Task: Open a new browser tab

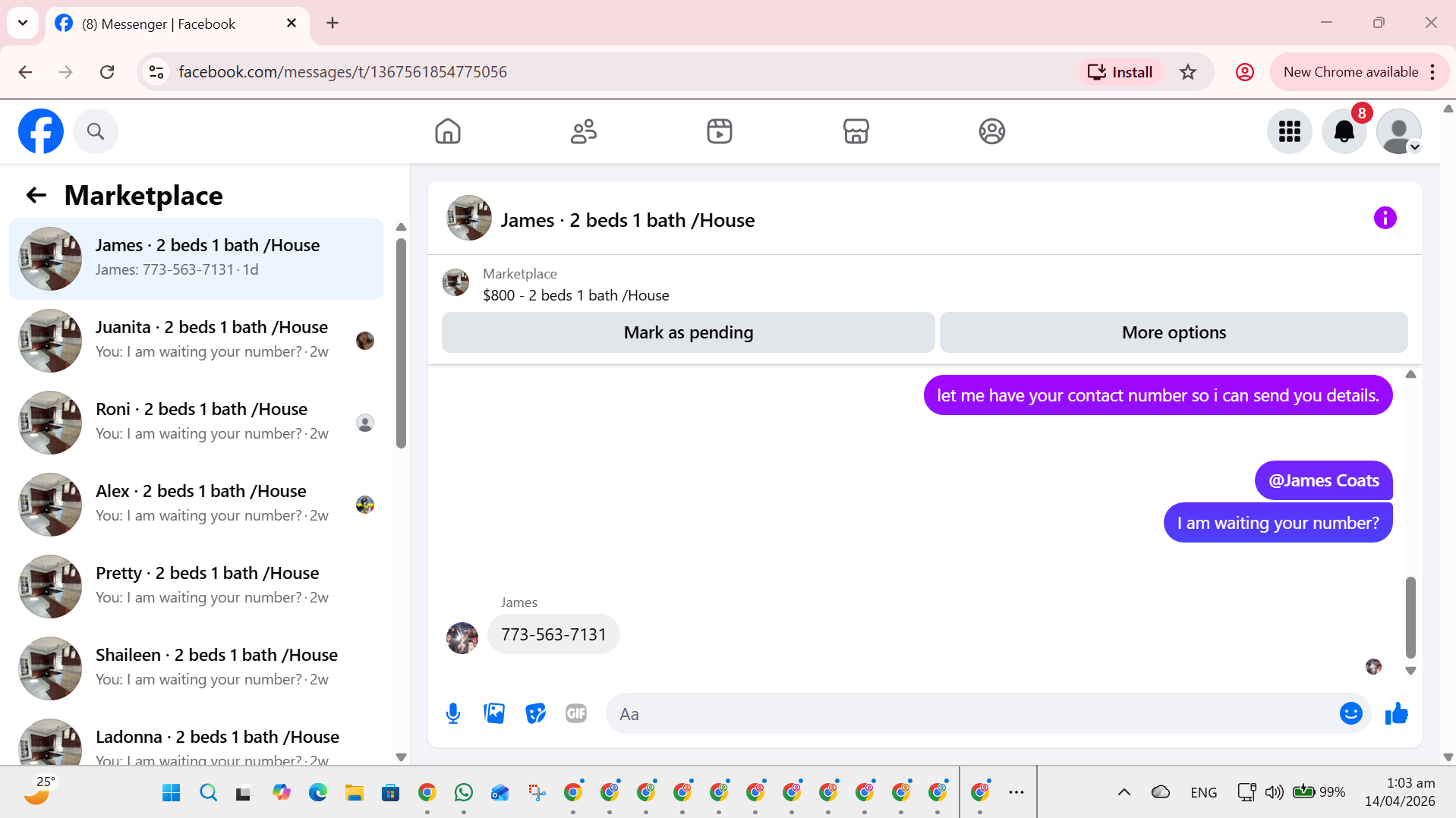Action: (332, 24)
